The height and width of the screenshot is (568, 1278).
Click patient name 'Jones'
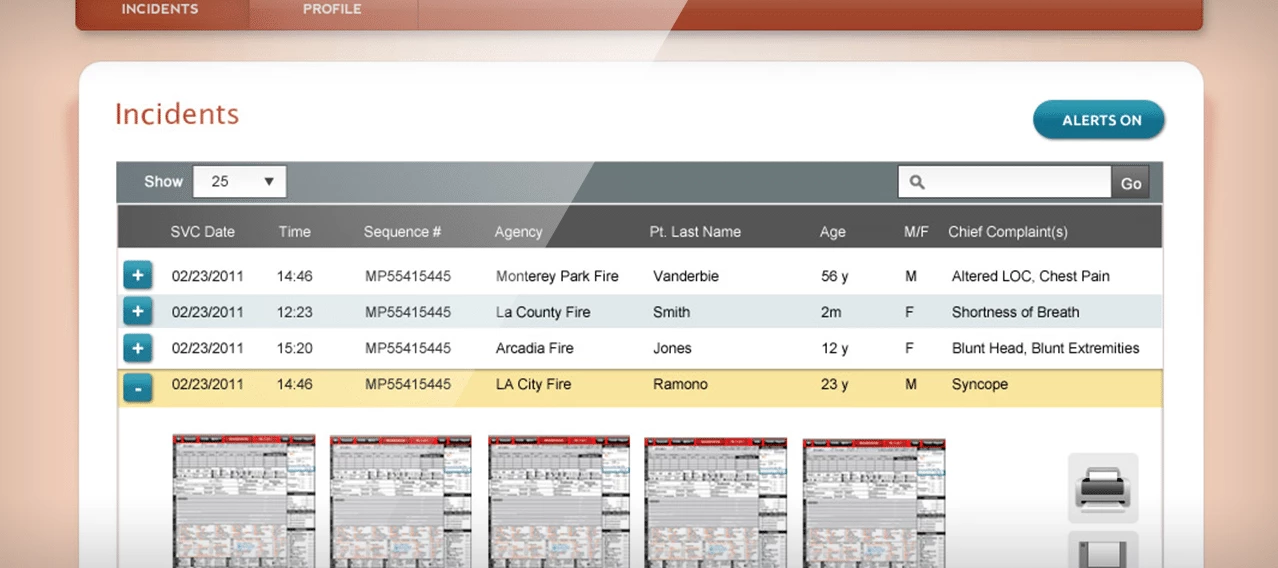(672, 348)
